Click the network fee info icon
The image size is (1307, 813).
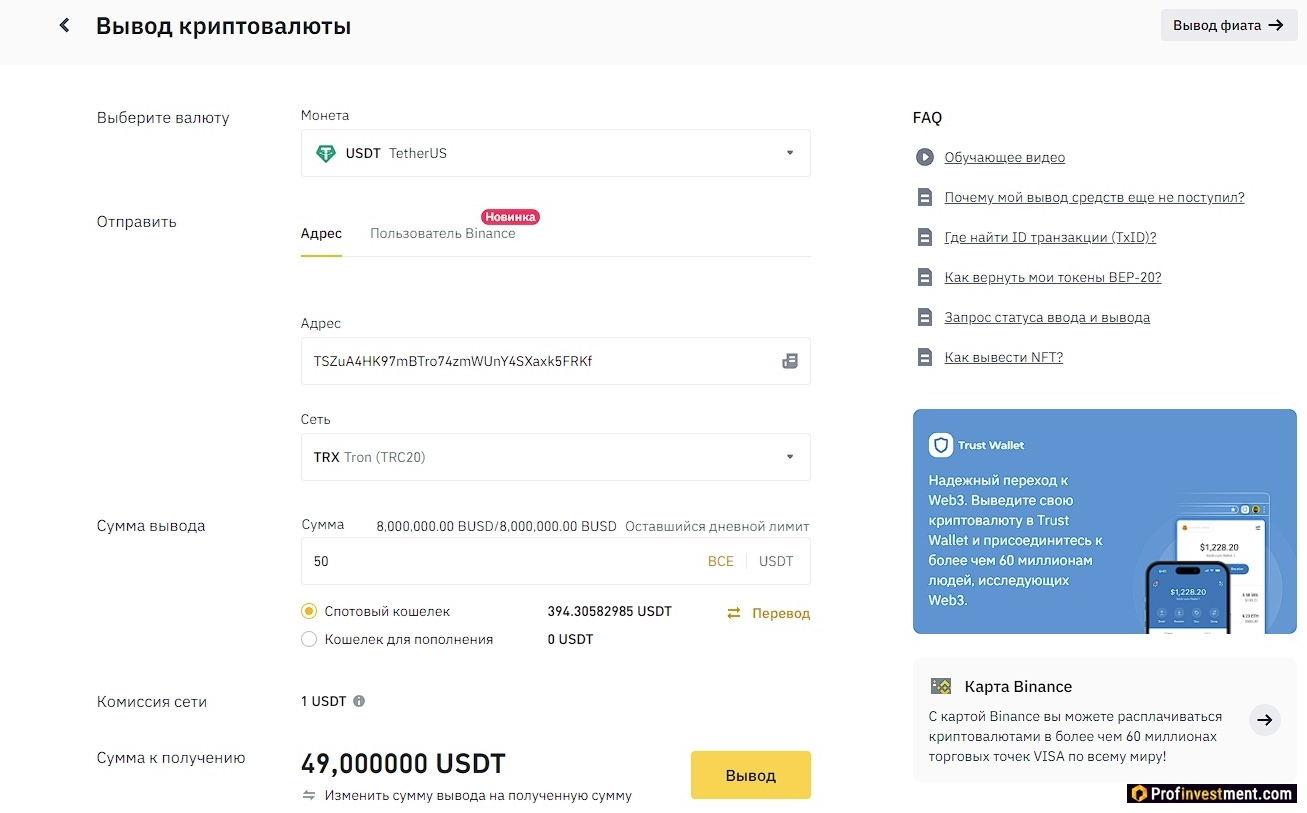(x=359, y=701)
